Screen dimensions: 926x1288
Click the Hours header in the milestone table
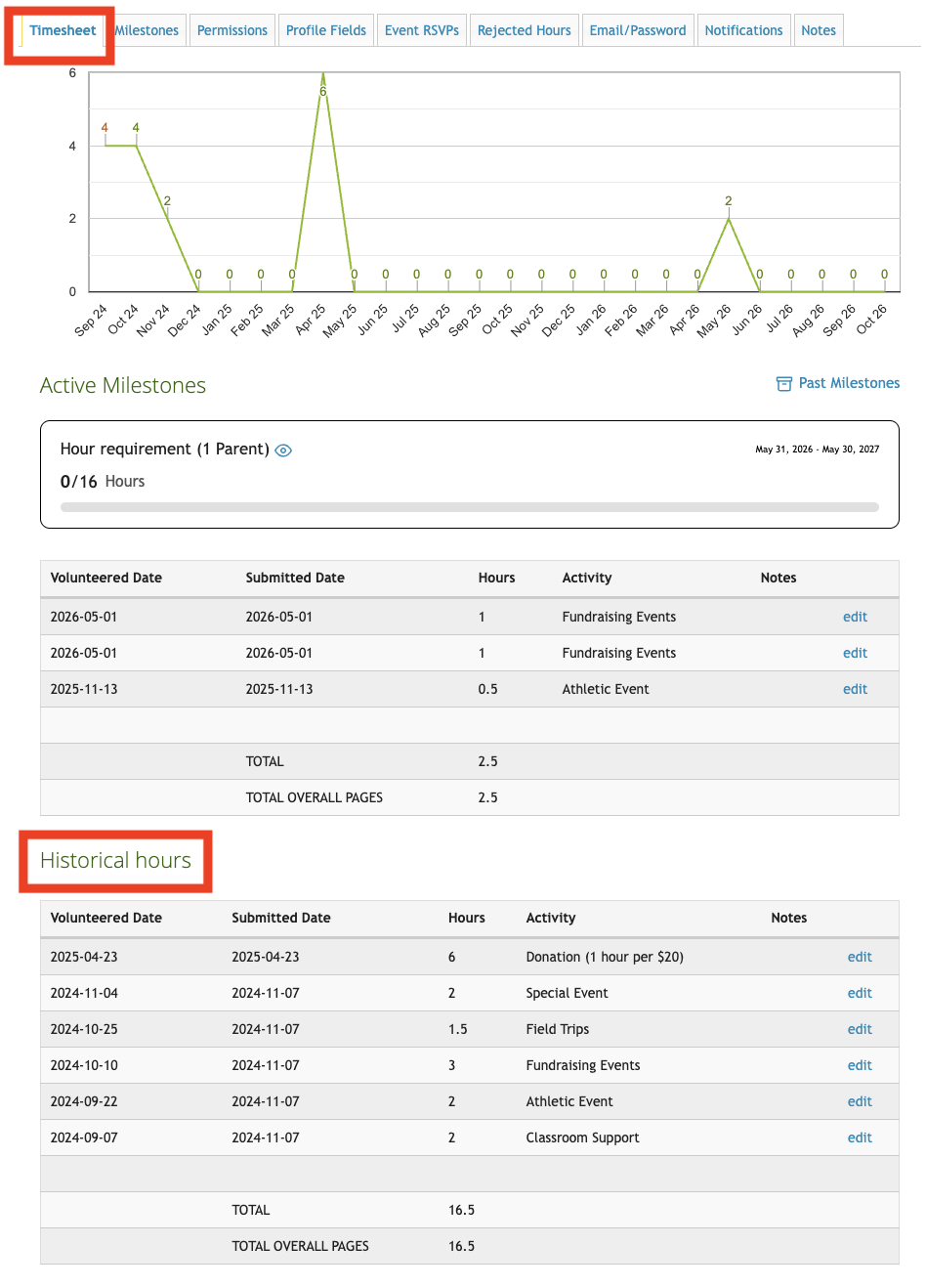coord(496,578)
